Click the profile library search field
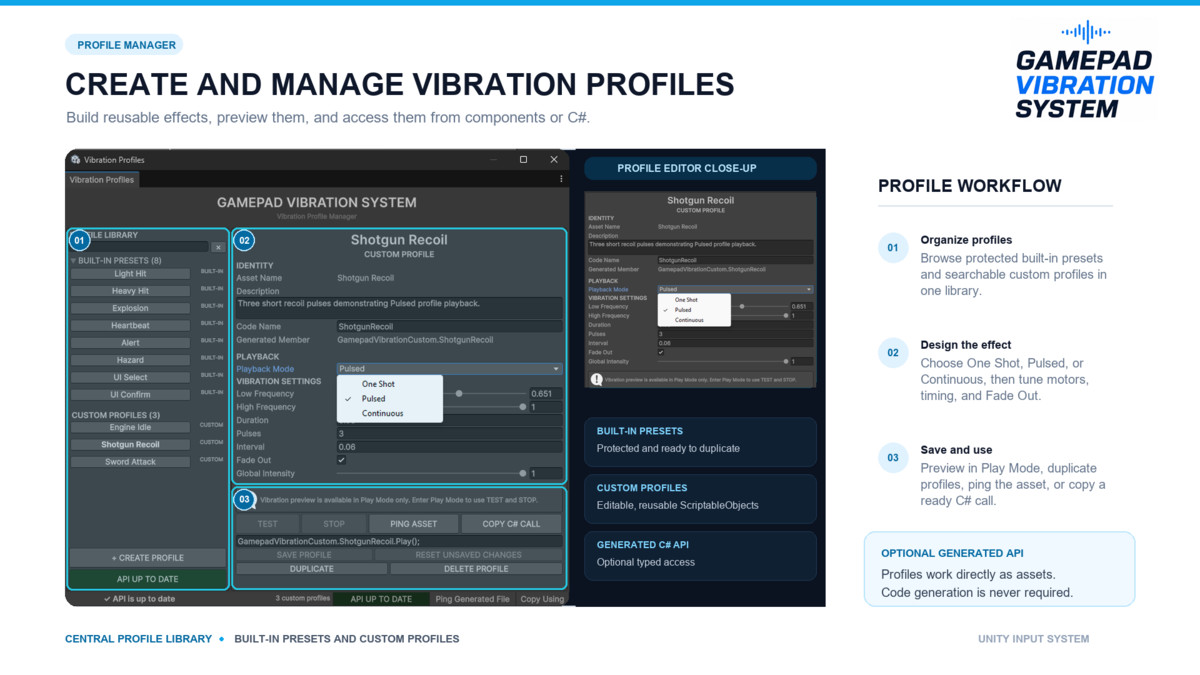Screen dimensions: 1200x675 click(x=140, y=246)
